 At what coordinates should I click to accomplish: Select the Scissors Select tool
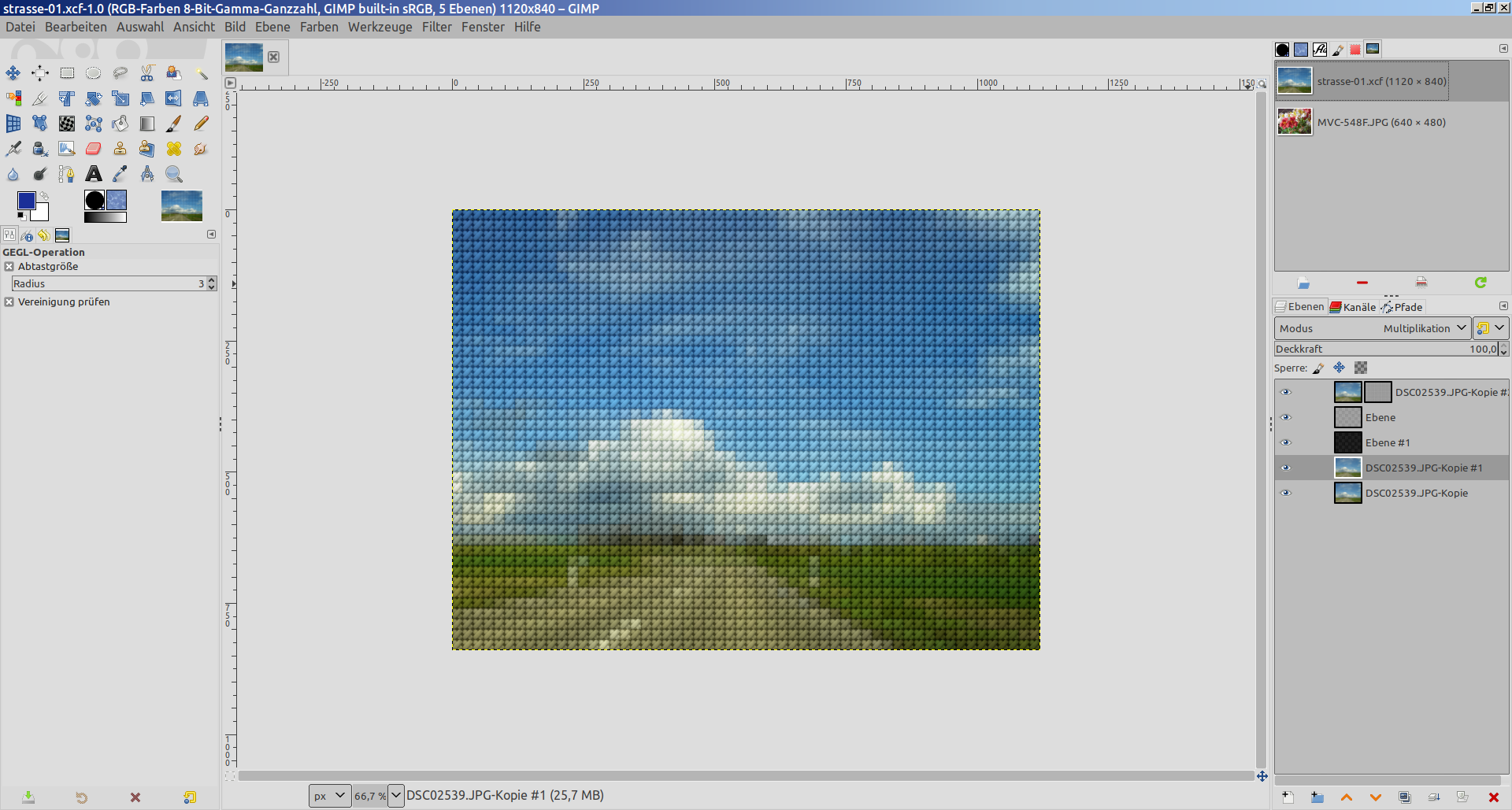click(147, 73)
